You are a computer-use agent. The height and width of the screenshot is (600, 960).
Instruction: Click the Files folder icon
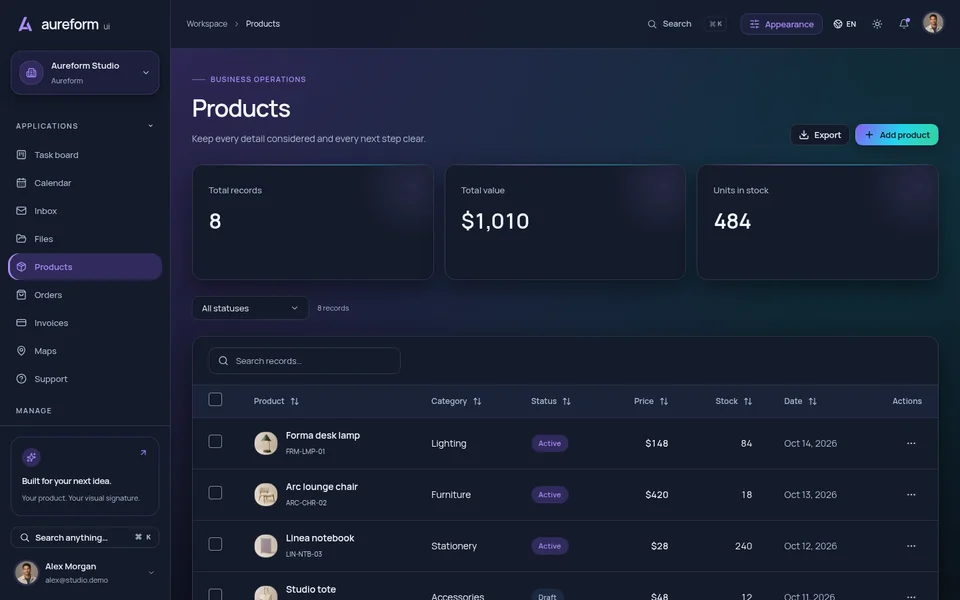click(x=21, y=239)
